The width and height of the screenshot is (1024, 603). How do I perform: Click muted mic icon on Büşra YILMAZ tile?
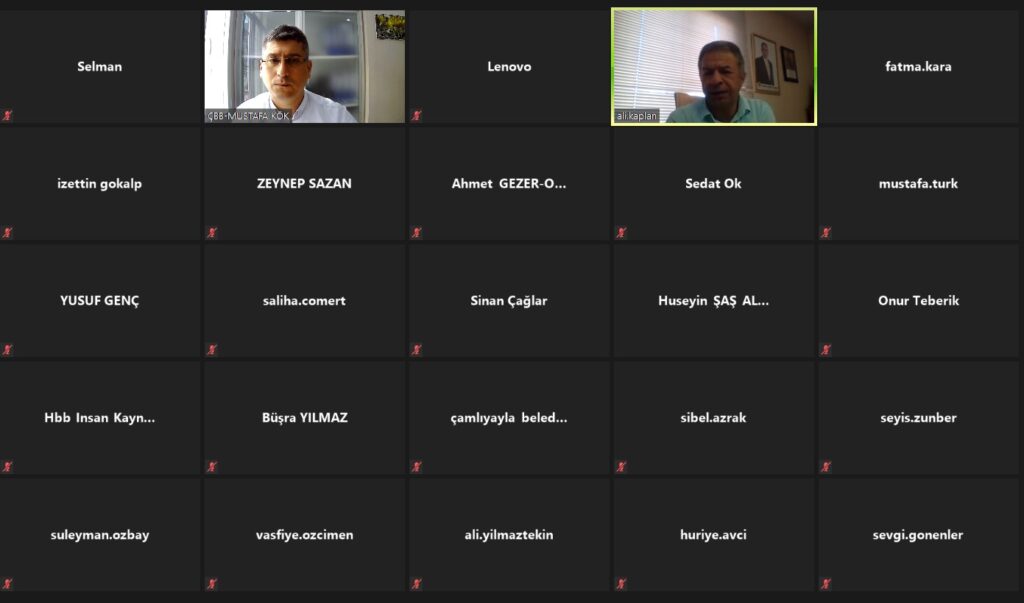[212, 466]
